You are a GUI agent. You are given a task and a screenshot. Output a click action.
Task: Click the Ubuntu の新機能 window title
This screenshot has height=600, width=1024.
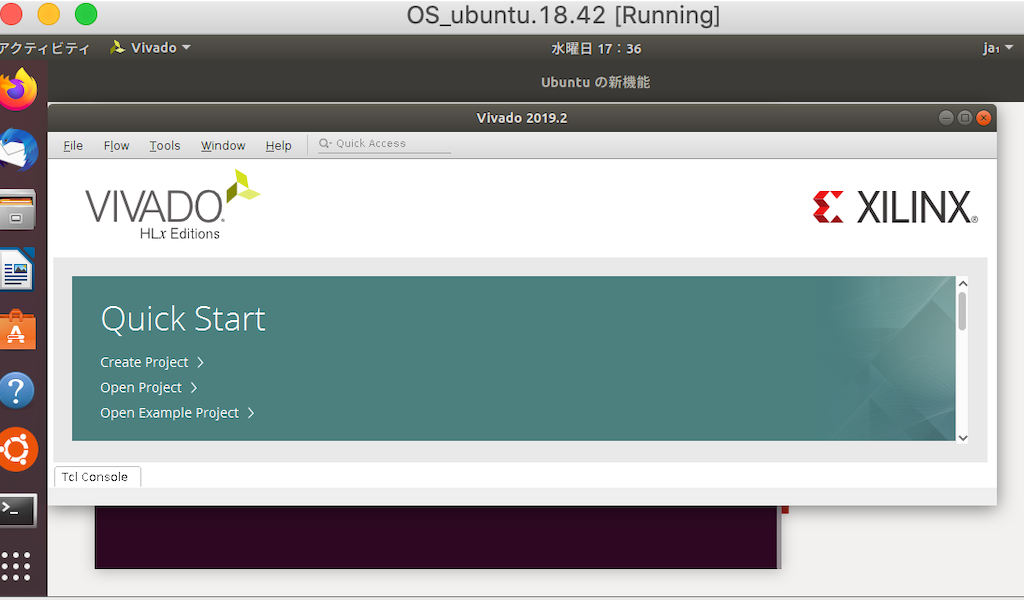[x=596, y=82]
